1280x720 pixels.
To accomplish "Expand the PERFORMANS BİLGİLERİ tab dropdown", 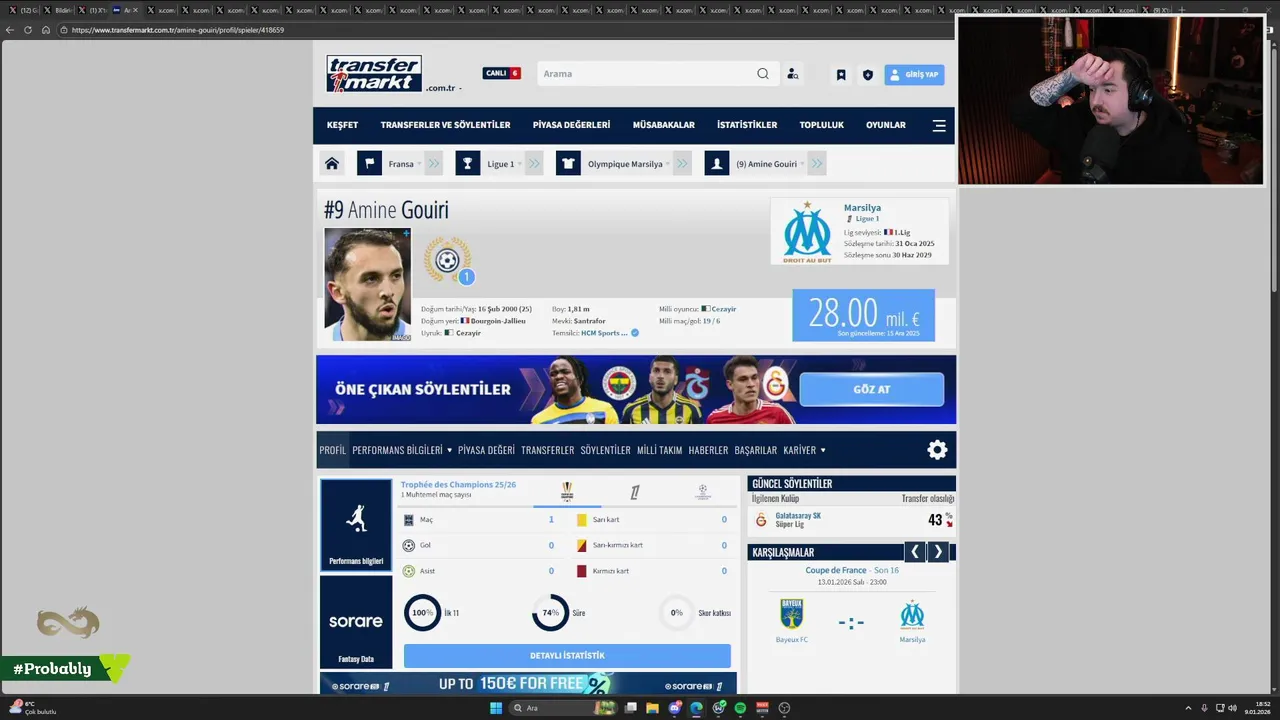I will click(x=402, y=450).
